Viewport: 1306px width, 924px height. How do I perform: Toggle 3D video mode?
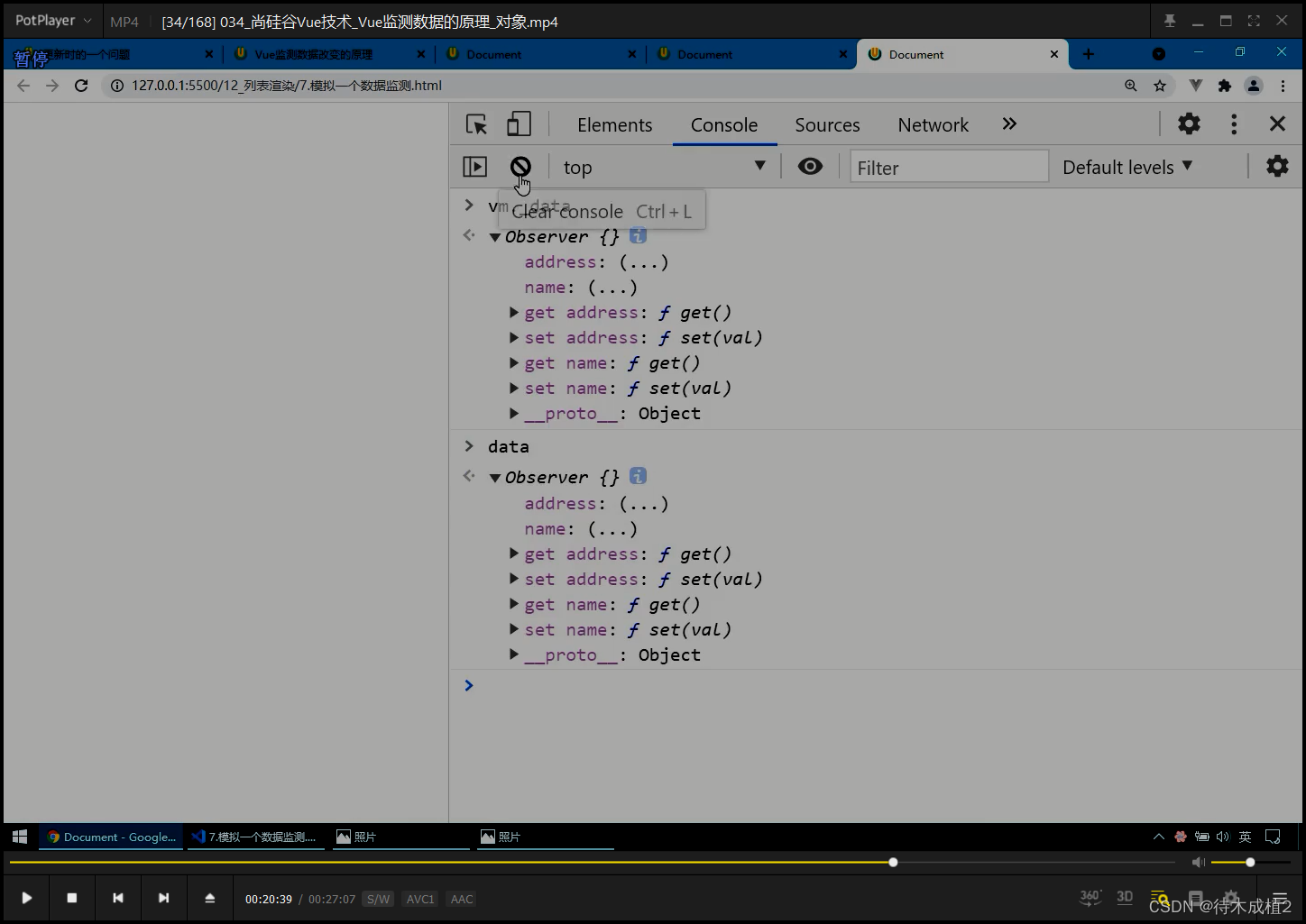coord(1125,897)
